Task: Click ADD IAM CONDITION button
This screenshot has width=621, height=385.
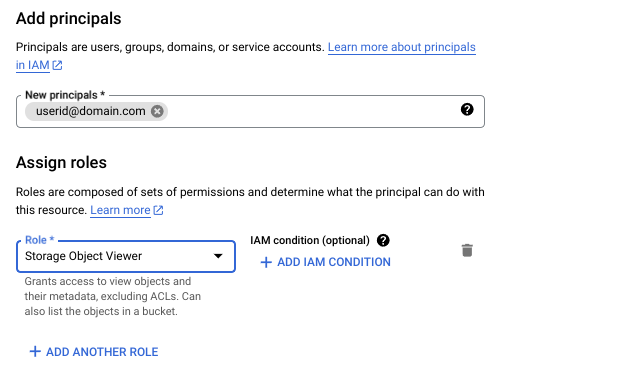Action: [x=326, y=262]
